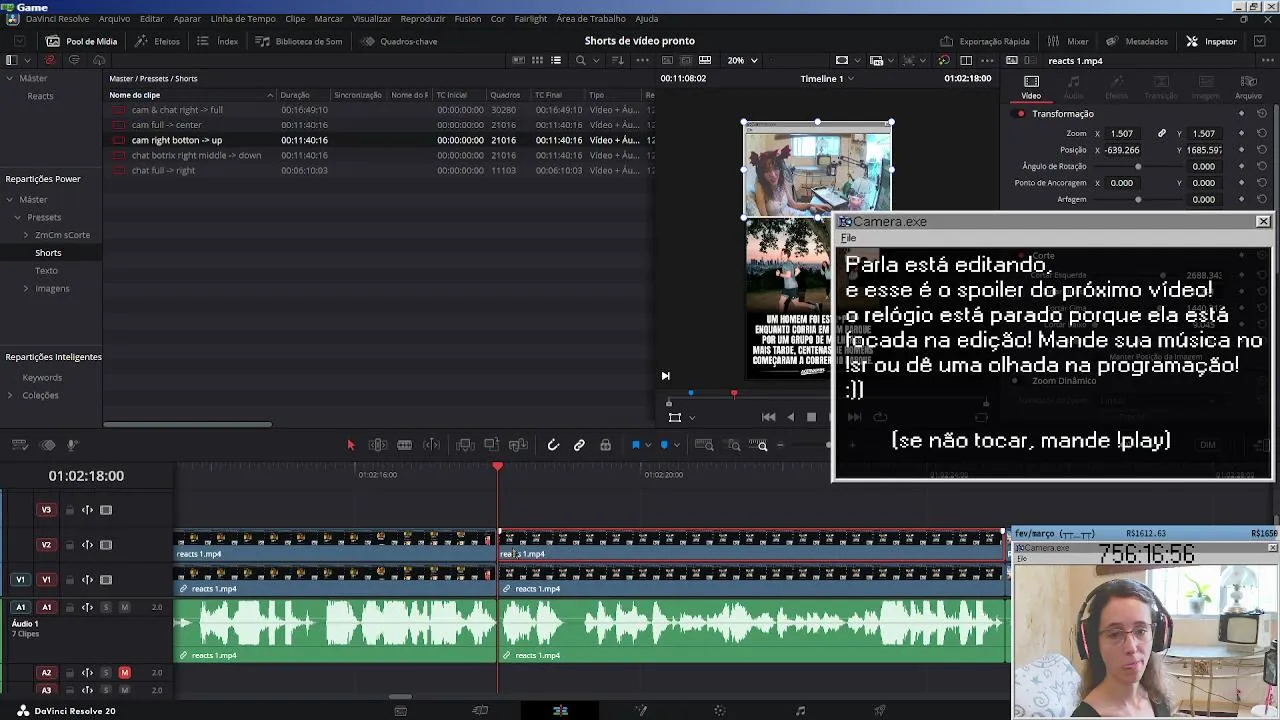The height and width of the screenshot is (720, 1280).
Task: Select the Texto bin
Action: click(46, 271)
